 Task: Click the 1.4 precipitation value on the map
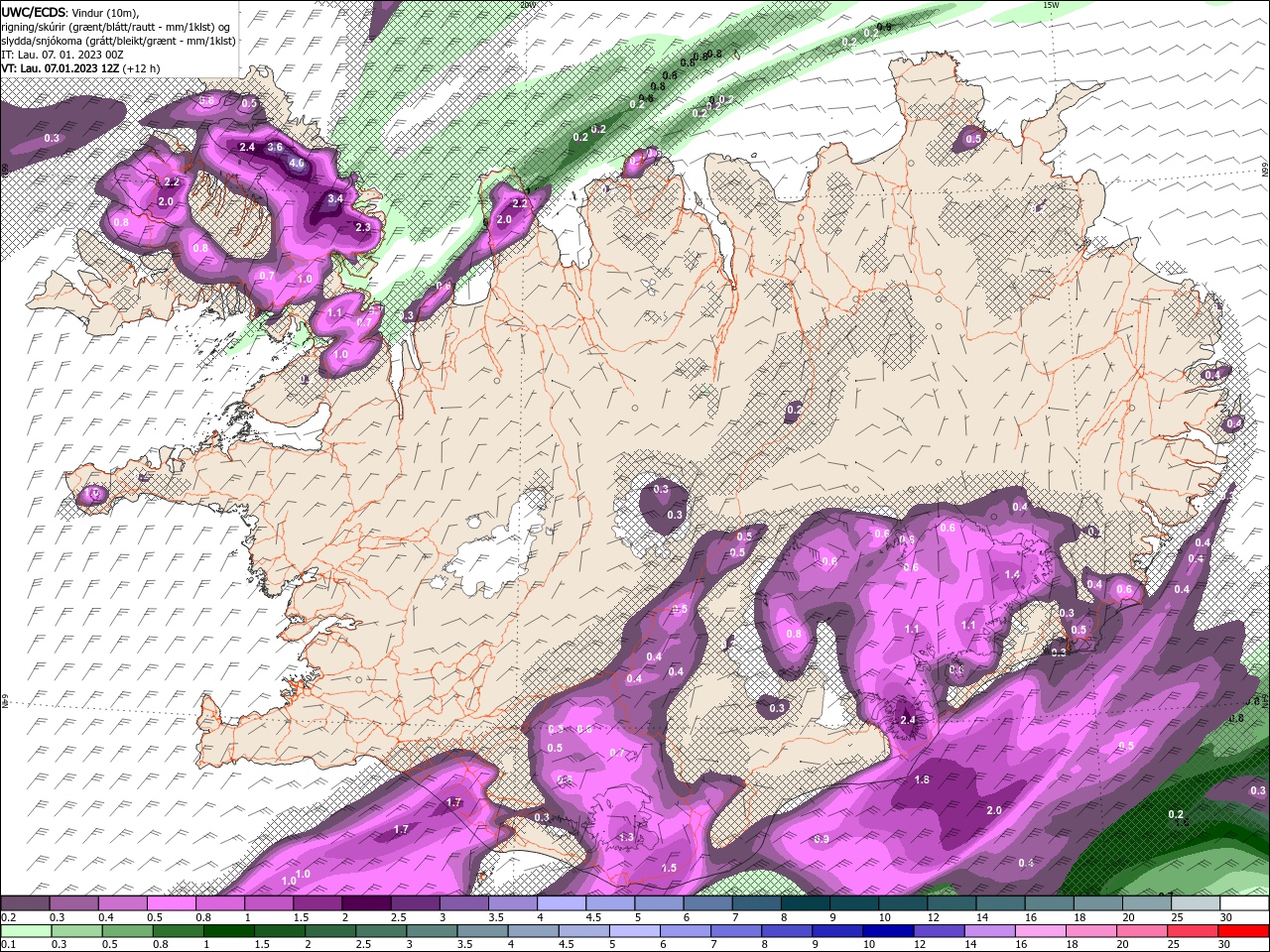click(1012, 574)
